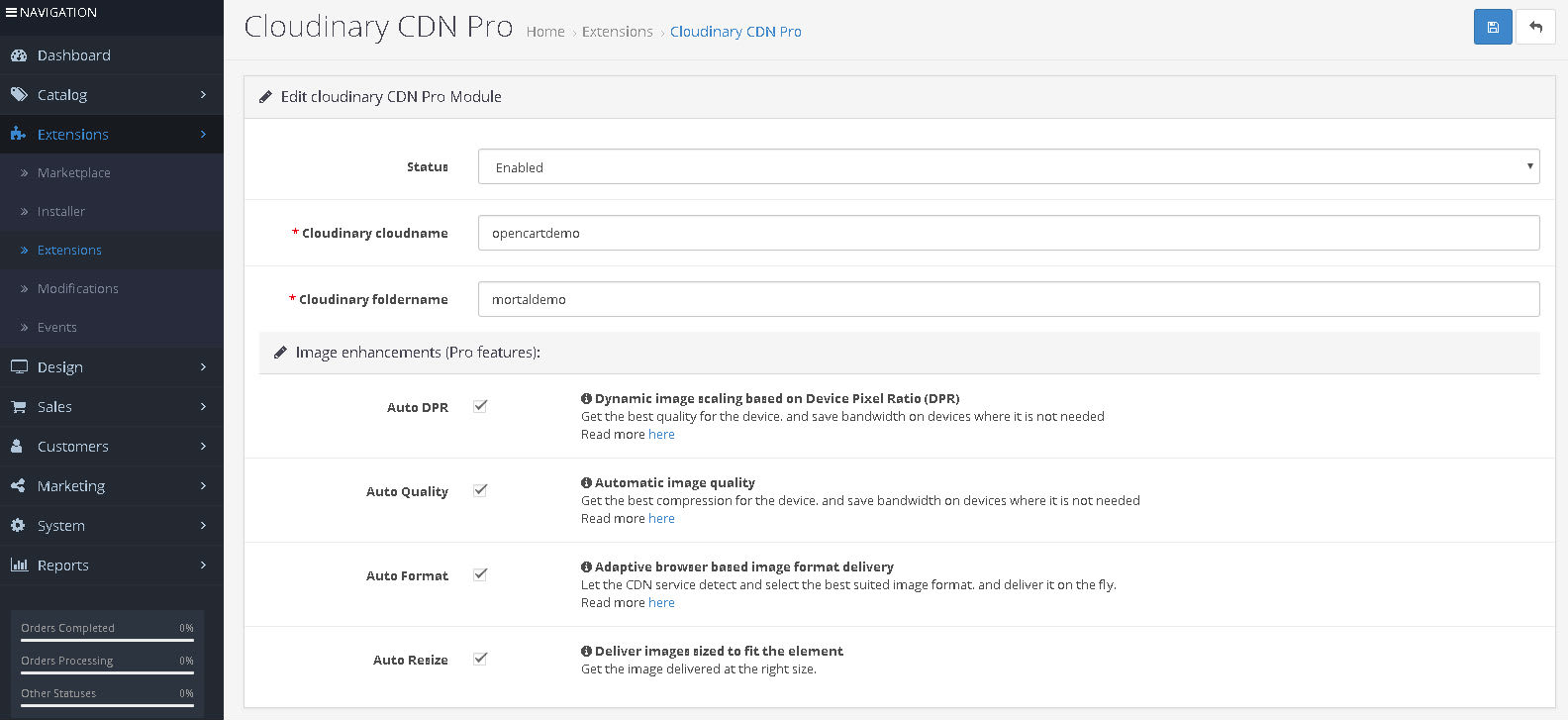Click the Extensions puzzle piece icon
This screenshot has height=720, width=1568.
coord(18,135)
